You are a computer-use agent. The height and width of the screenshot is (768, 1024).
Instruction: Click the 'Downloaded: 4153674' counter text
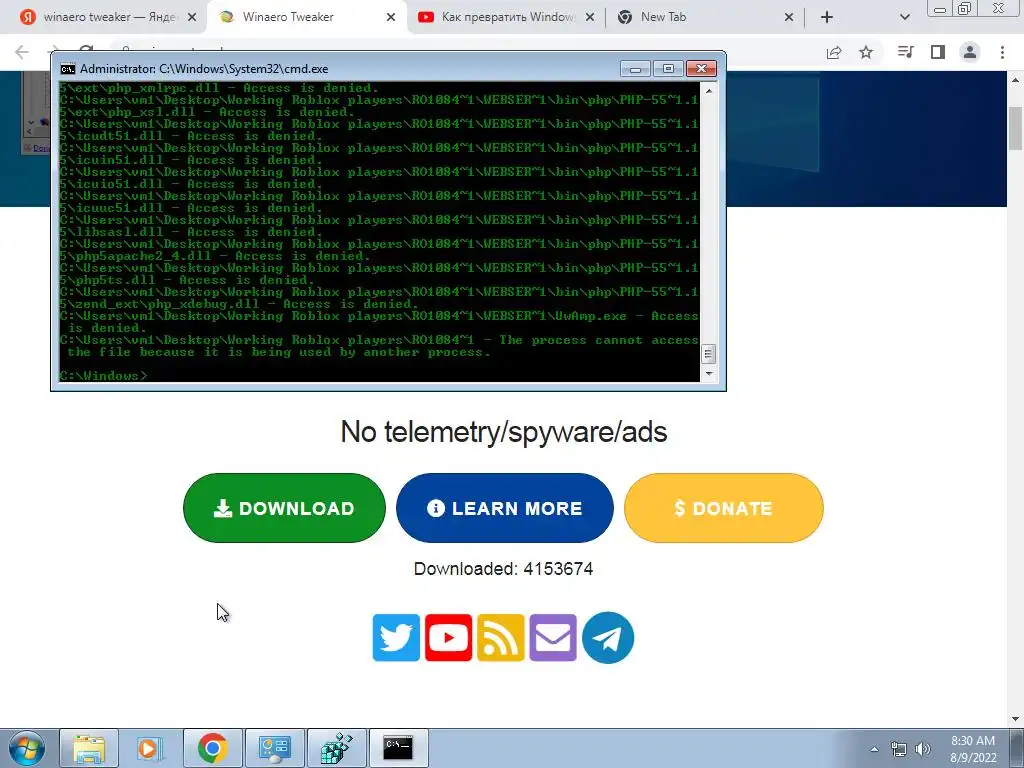click(x=504, y=569)
